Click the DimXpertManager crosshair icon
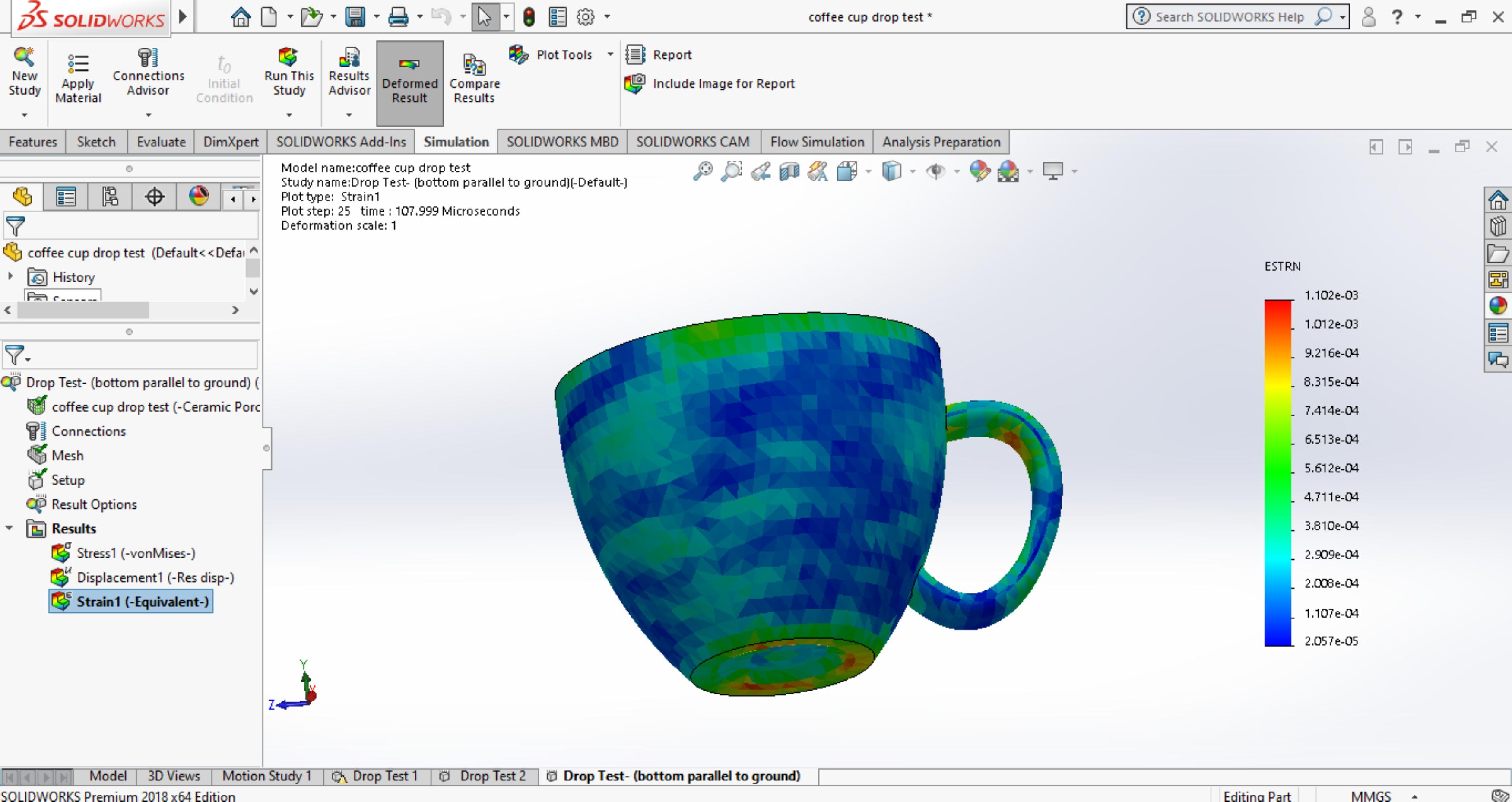The image size is (1512, 802). [154, 196]
